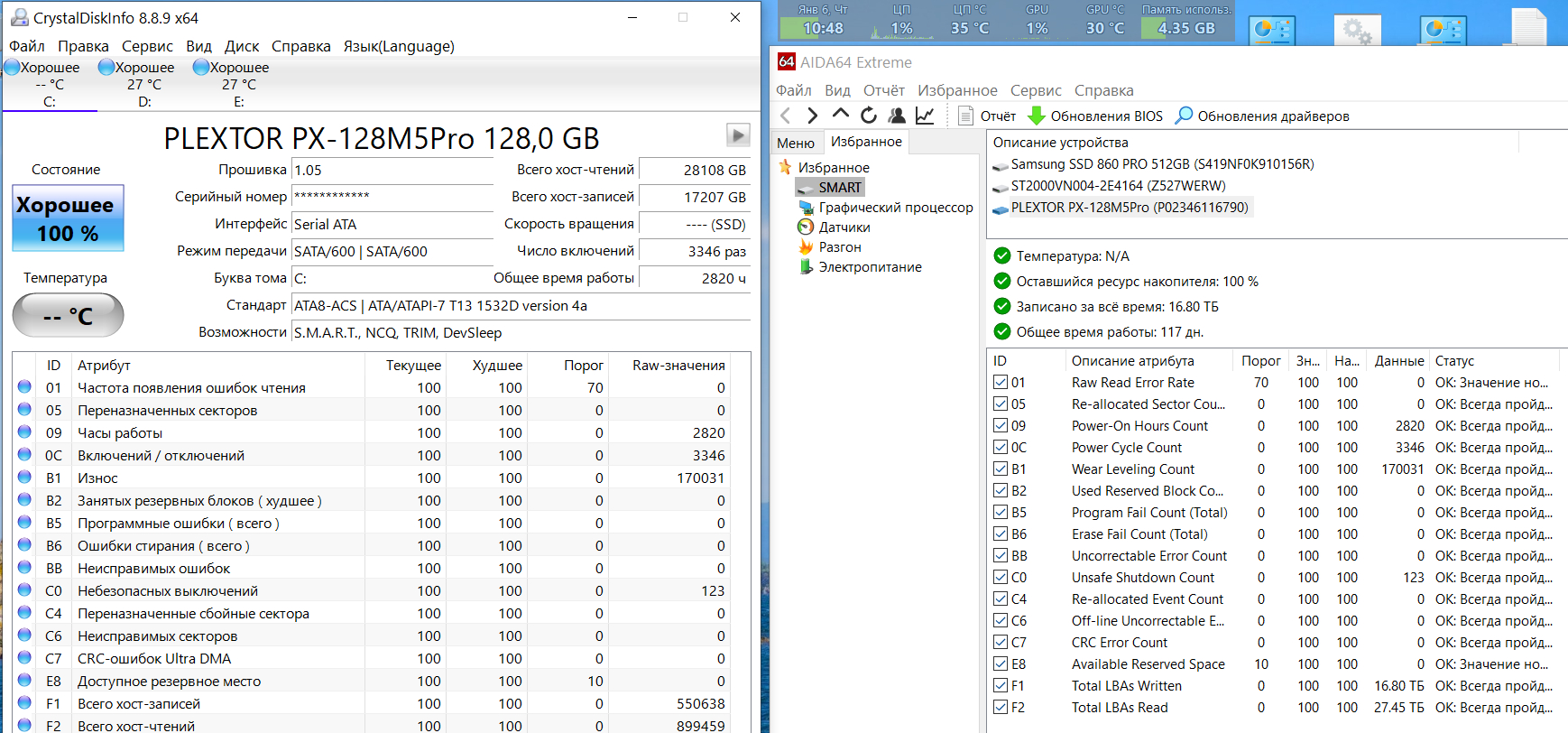This screenshot has width=1568, height=733.
Task: Open the line chart icon in AIDA64 toolbar
Action: click(x=925, y=116)
